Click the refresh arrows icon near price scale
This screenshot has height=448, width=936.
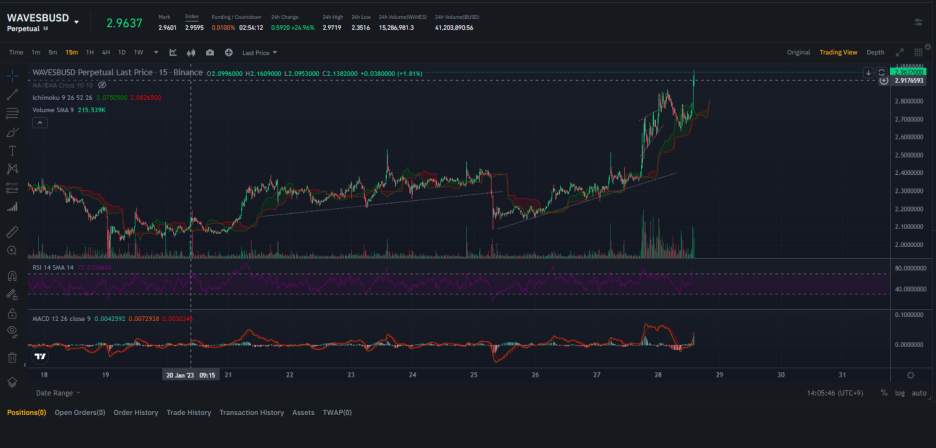click(880, 72)
